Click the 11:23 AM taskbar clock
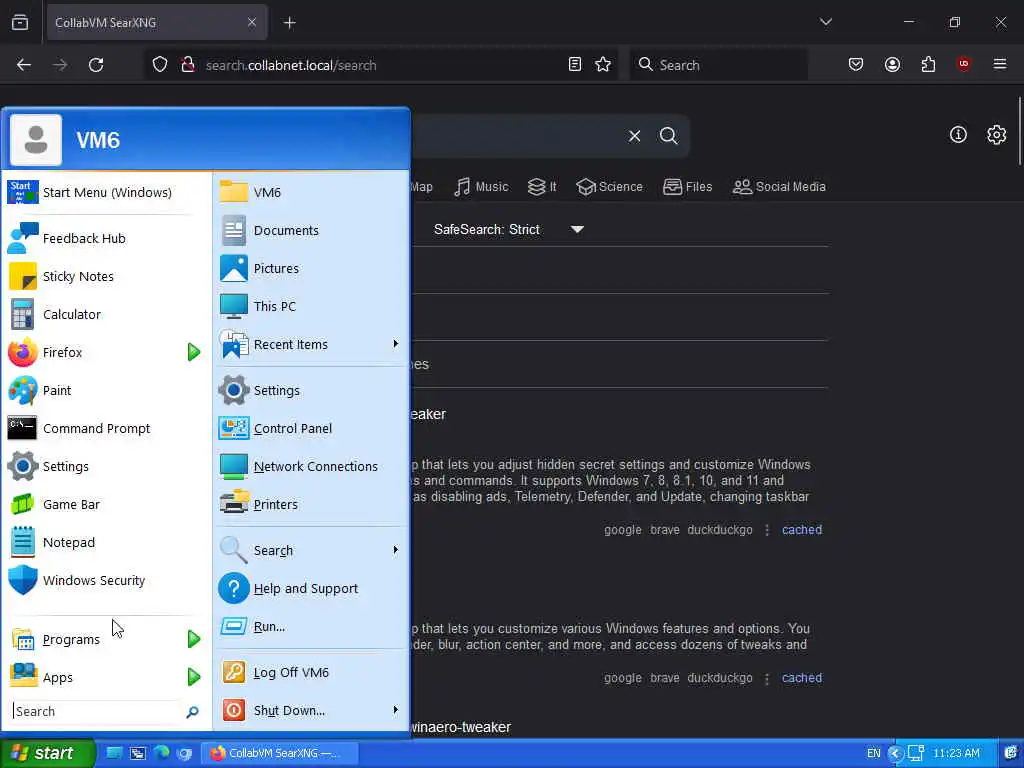Screen dimensions: 1024x768 (956, 754)
